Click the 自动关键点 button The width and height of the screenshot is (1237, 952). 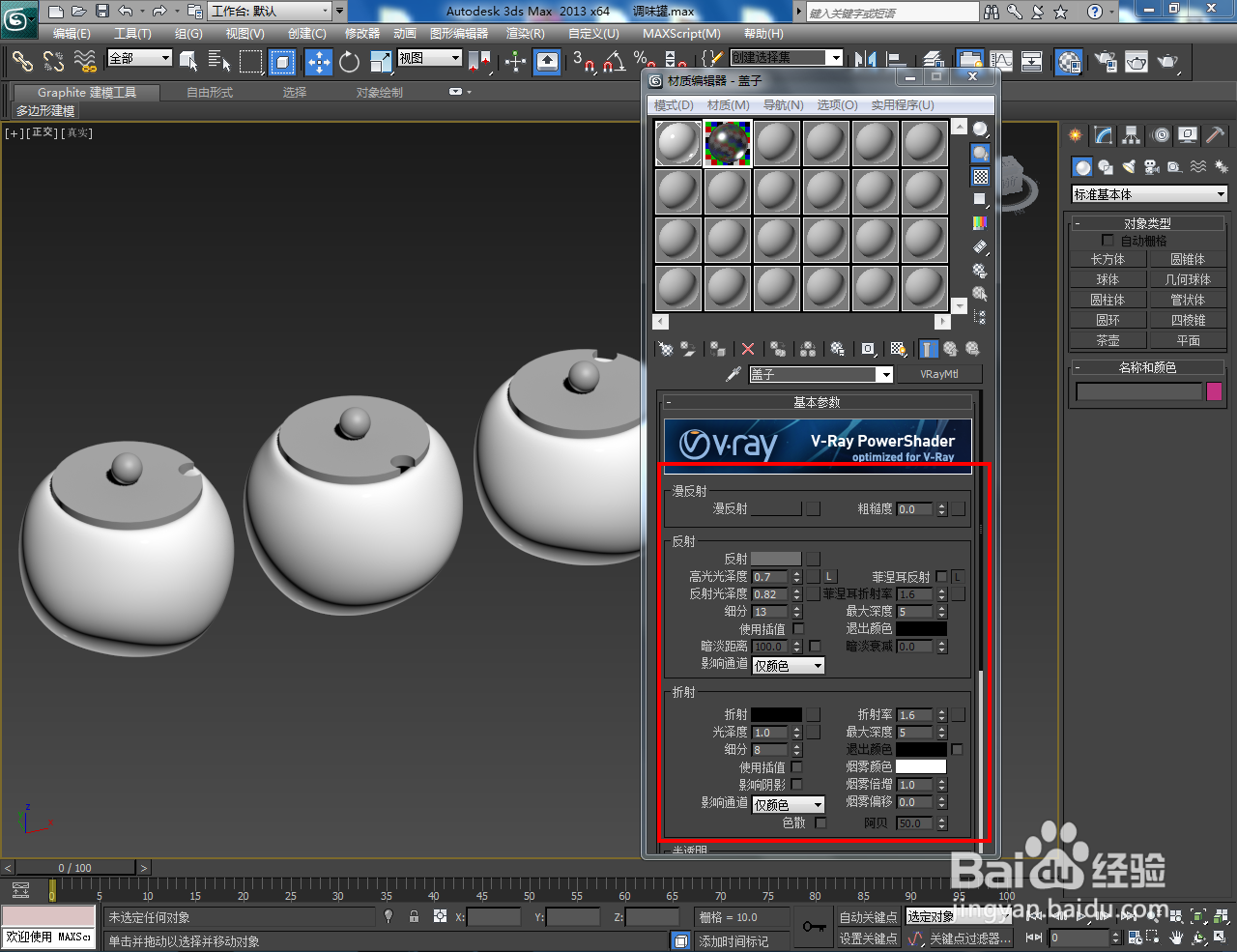coord(868,917)
